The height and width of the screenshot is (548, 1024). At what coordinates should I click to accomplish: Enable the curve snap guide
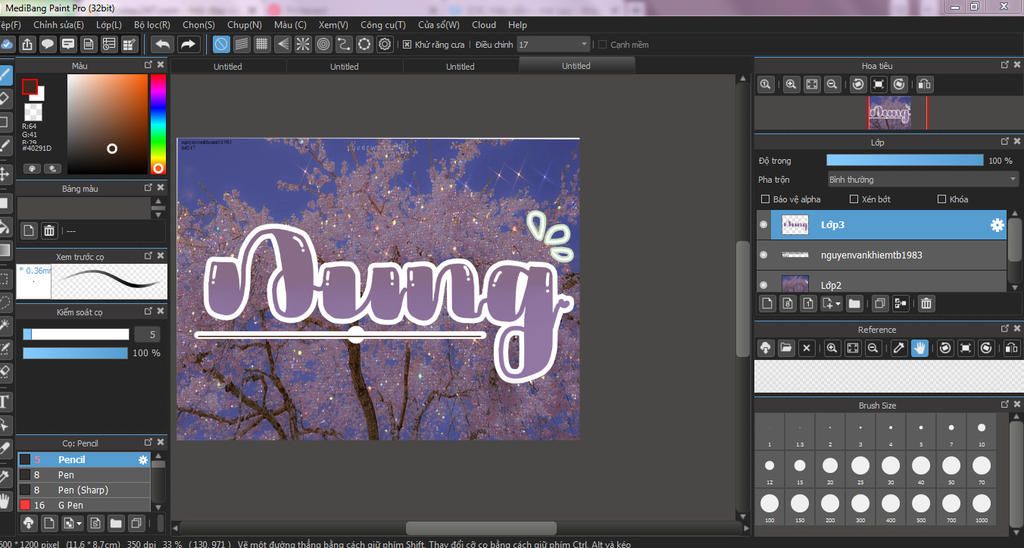pyautogui.click(x=344, y=44)
